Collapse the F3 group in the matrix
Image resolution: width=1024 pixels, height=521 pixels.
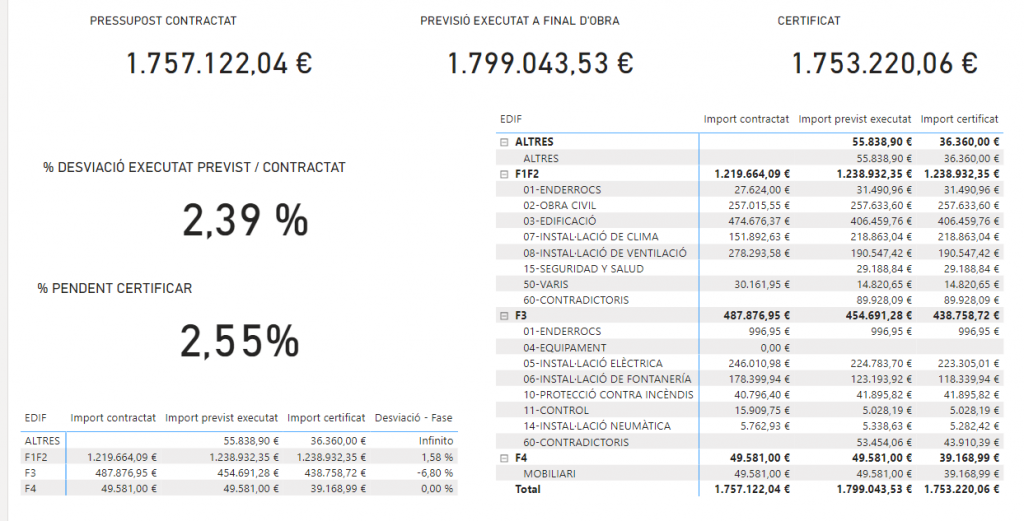click(505, 316)
